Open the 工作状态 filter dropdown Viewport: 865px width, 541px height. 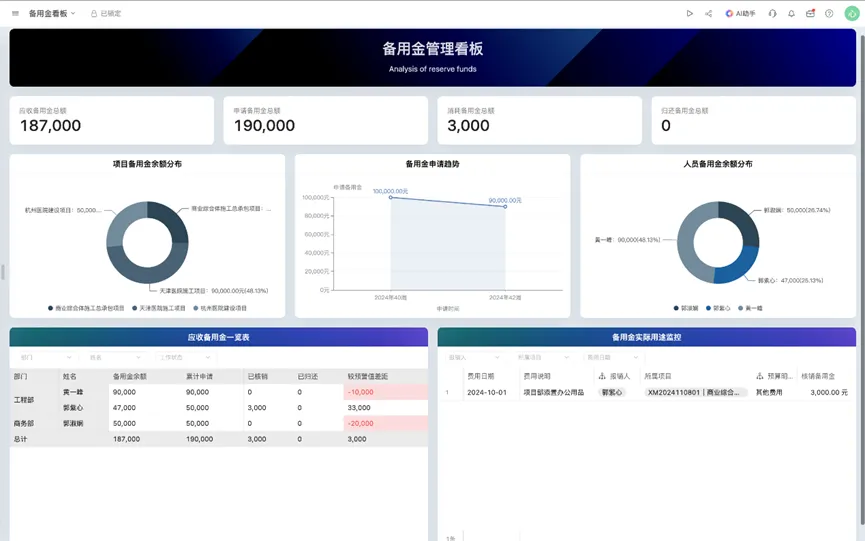[185, 357]
